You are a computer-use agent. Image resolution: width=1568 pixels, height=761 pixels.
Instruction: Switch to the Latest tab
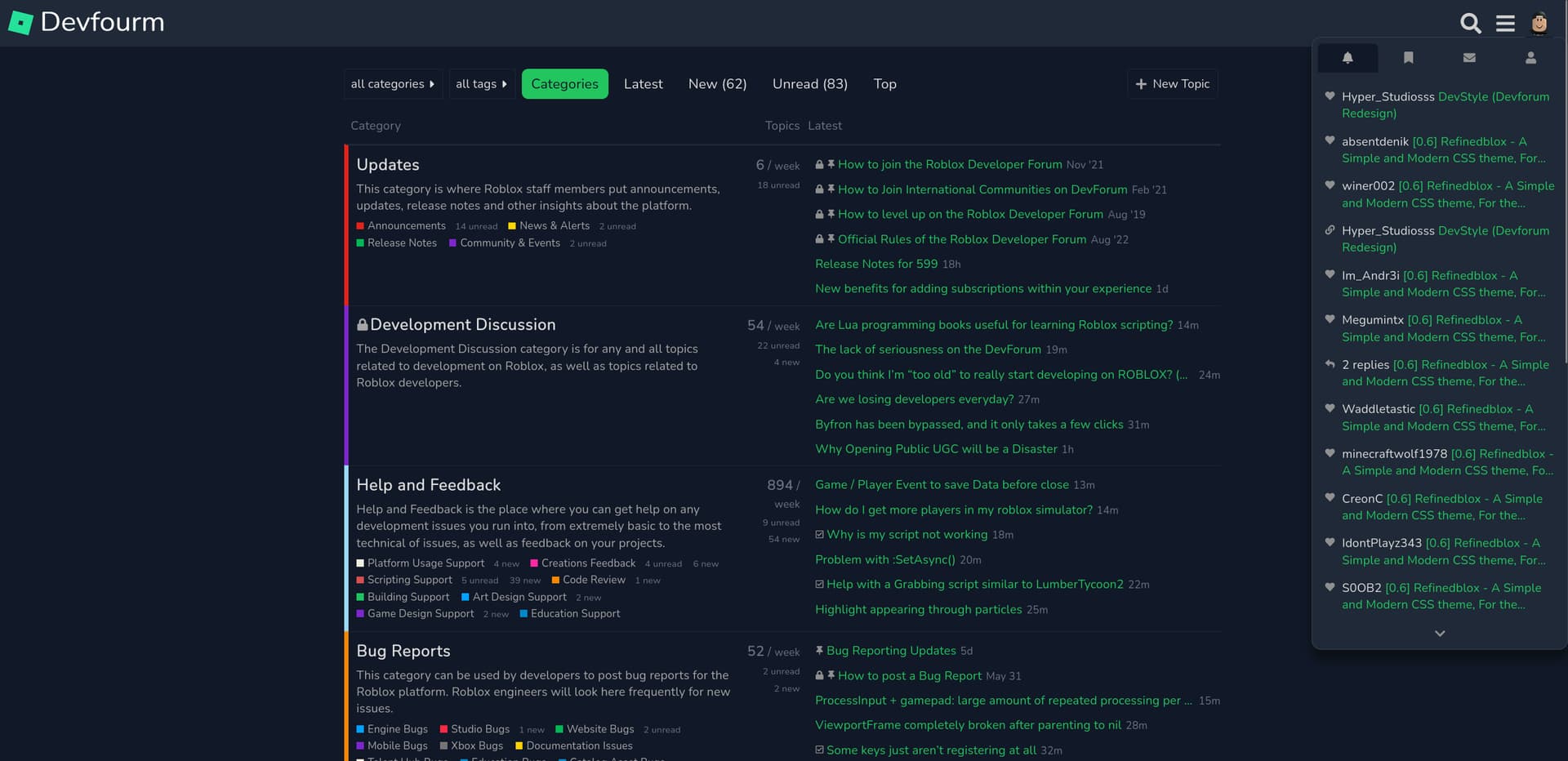643,83
